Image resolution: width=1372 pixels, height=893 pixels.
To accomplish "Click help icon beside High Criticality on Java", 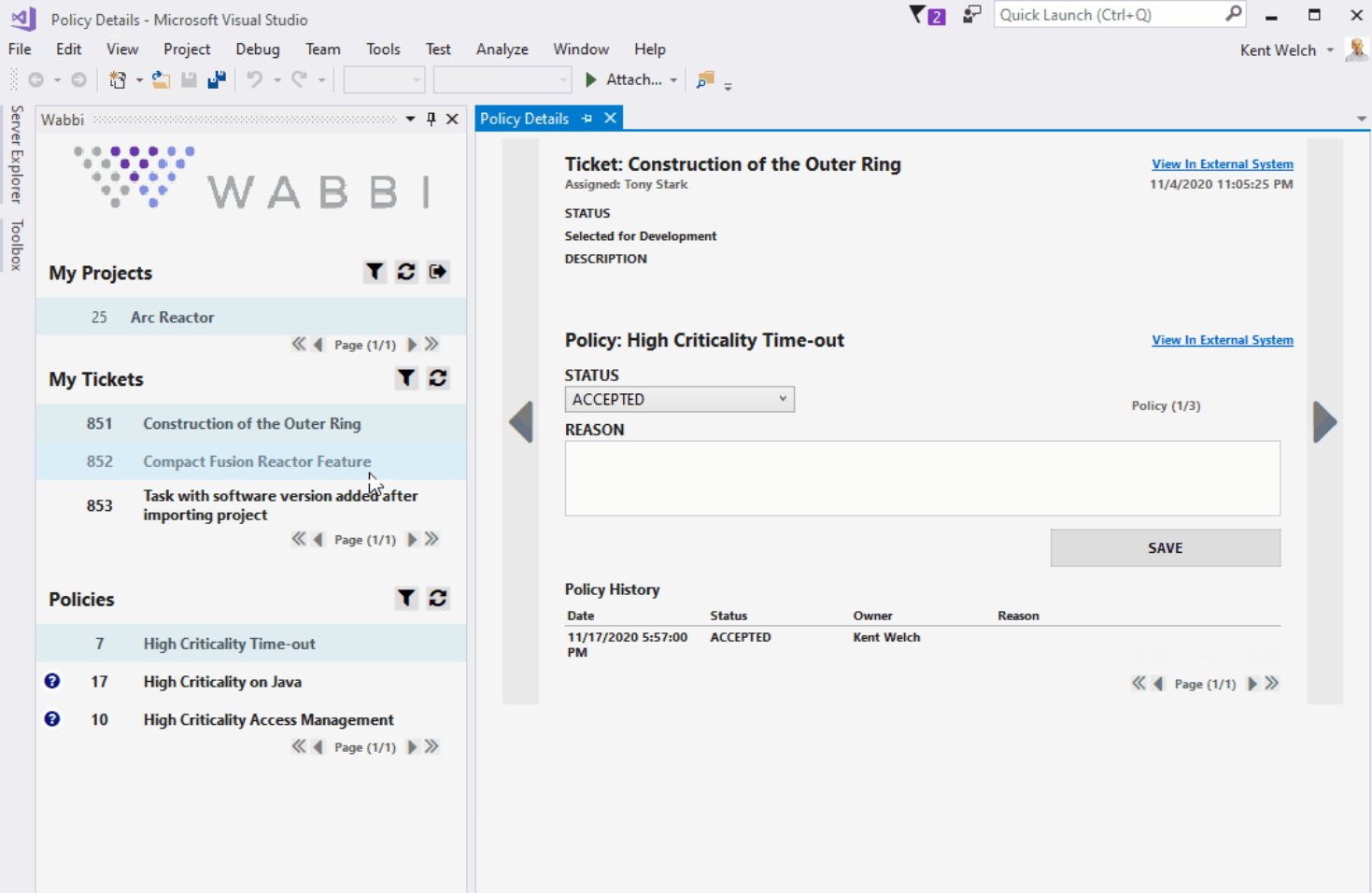I will [x=52, y=681].
